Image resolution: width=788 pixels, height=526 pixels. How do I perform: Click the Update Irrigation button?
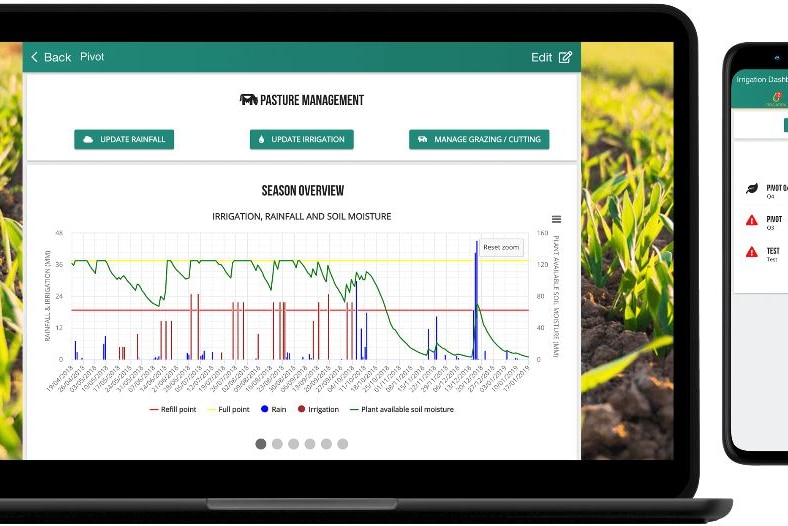[x=302, y=139]
